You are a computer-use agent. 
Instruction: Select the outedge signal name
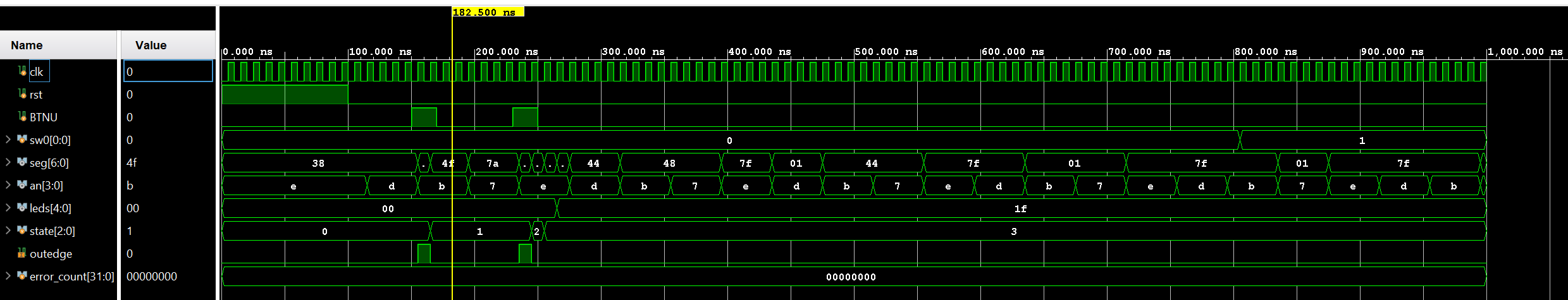tap(51, 253)
